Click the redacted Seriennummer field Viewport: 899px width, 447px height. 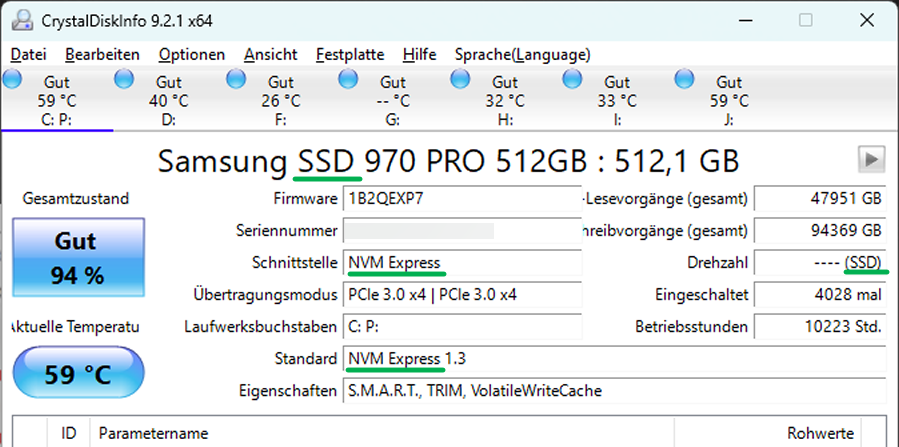pos(462,231)
